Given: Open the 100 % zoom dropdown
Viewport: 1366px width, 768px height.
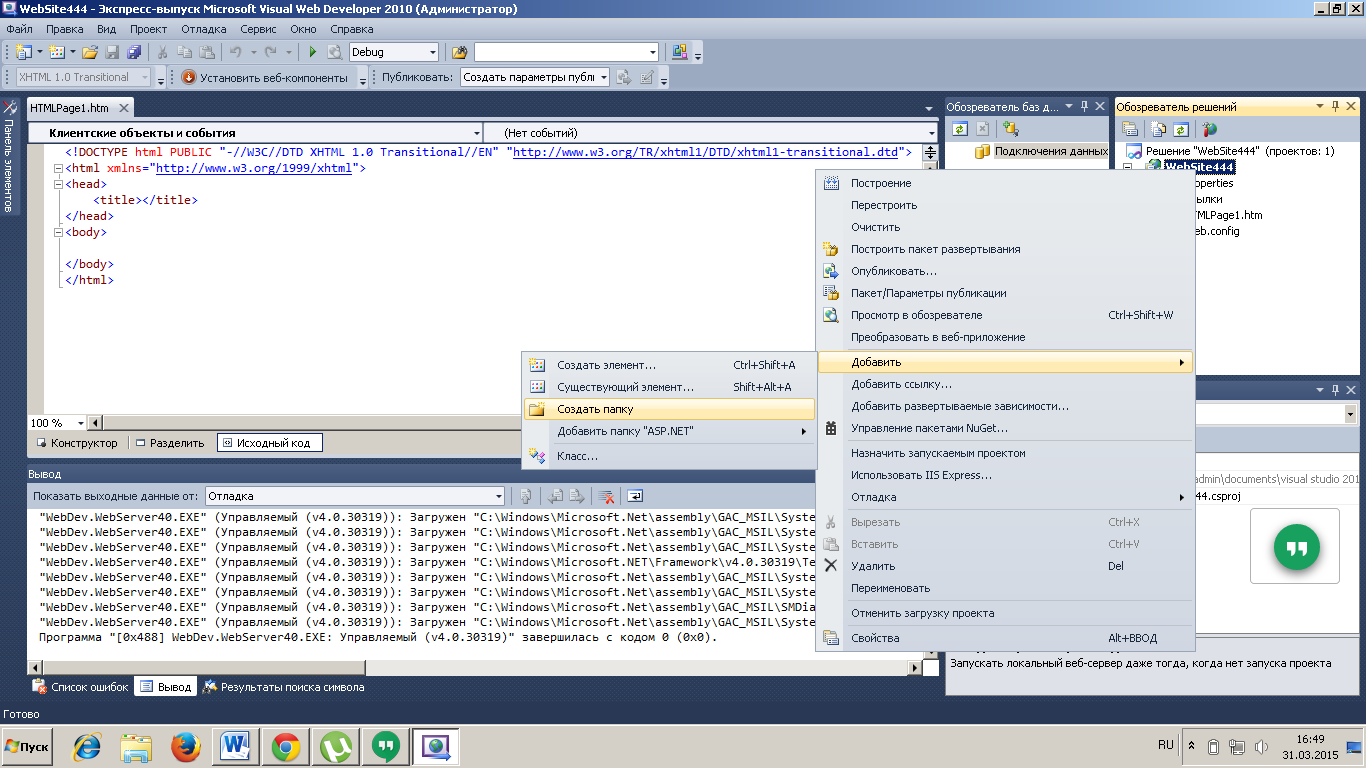Looking at the screenshot, I should pyautogui.click(x=82, y=422).
